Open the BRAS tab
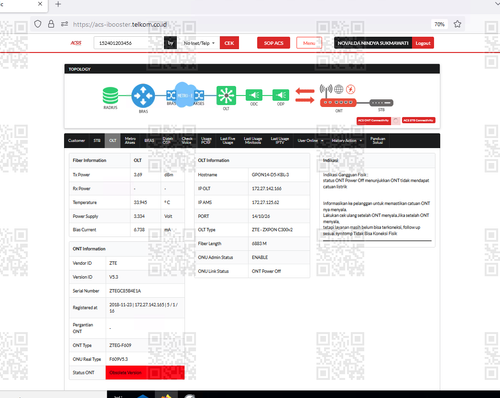Screen dimensions: 500x398 [x=149, y=141]
